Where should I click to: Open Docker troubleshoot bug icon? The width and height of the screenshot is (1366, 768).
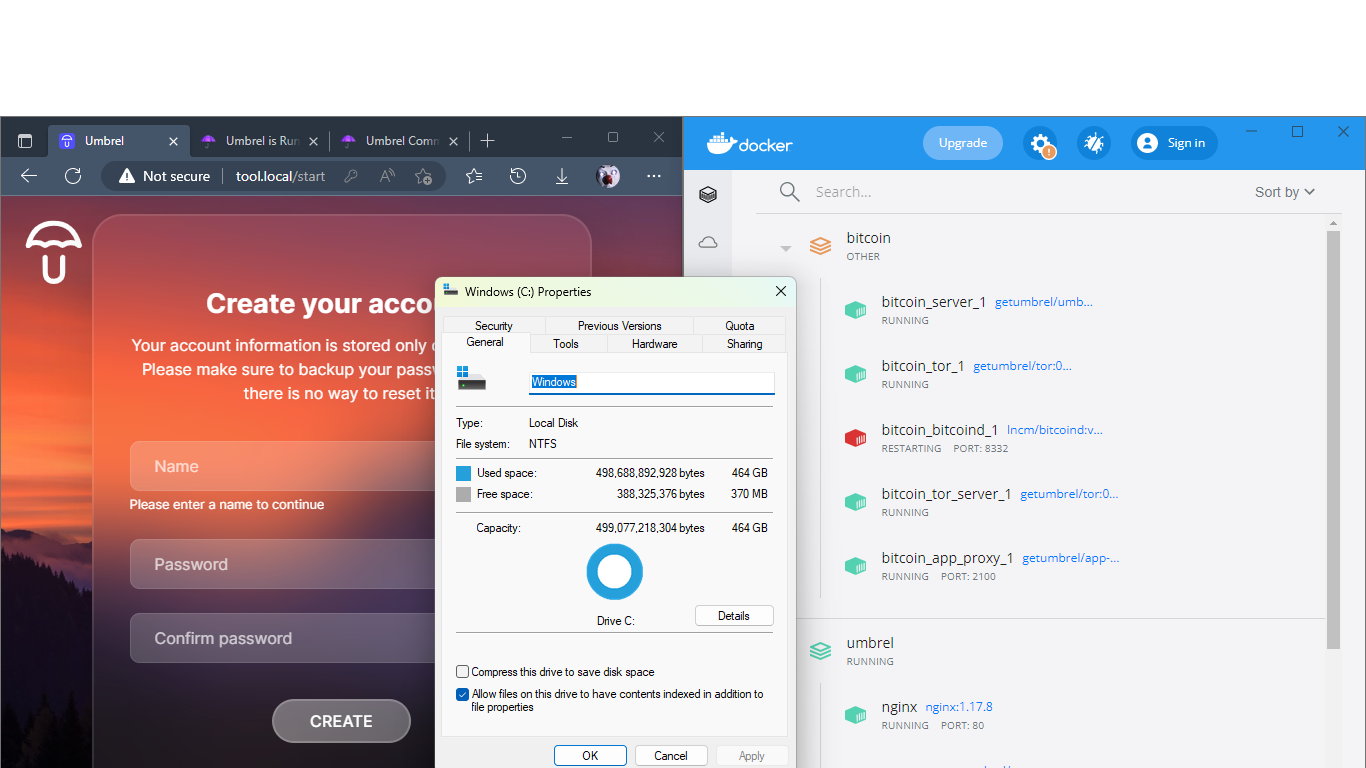click(1094, 143)
